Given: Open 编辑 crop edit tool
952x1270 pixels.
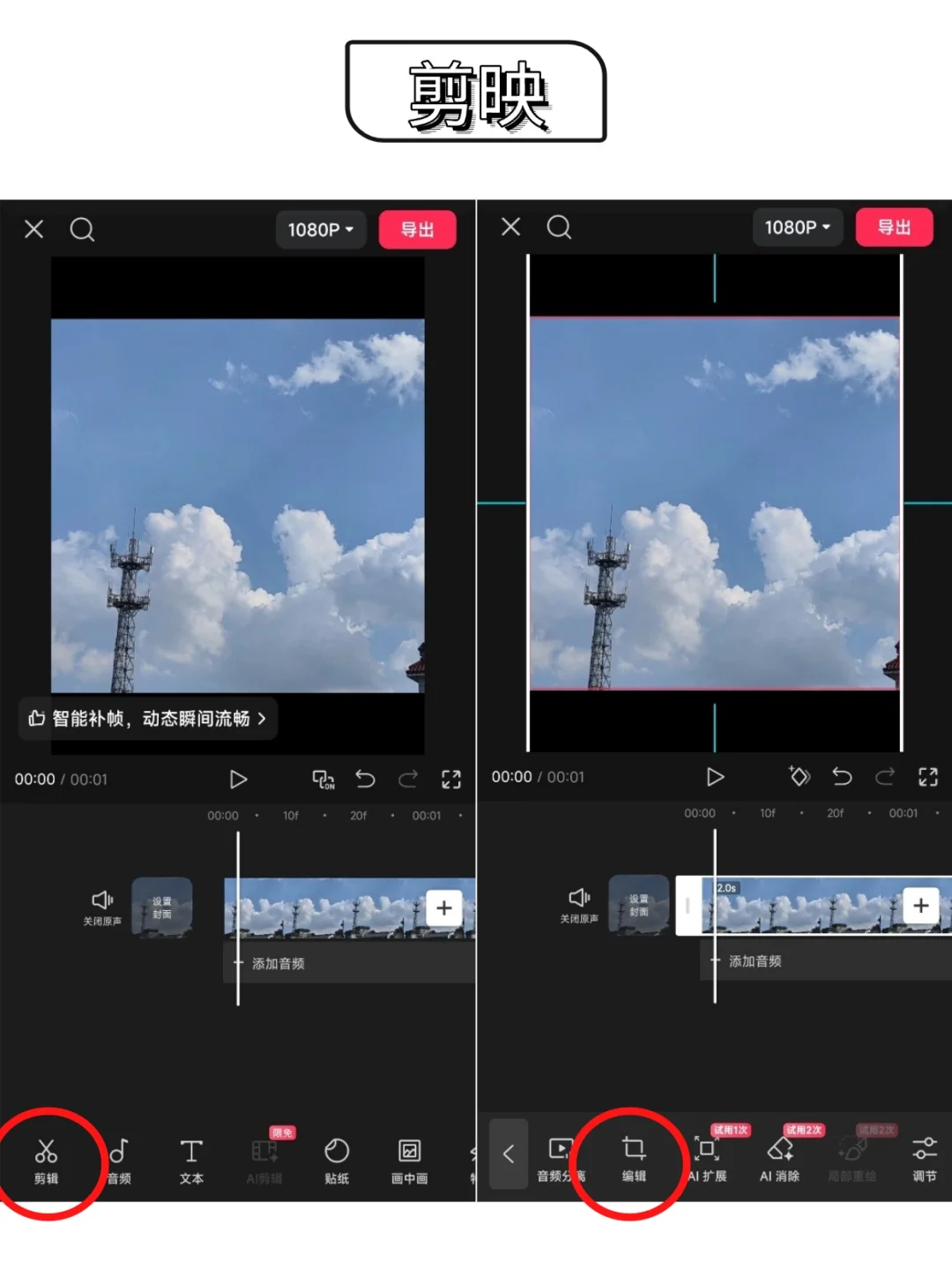Looking at the screenshot, I should [x=634, y=1158].
